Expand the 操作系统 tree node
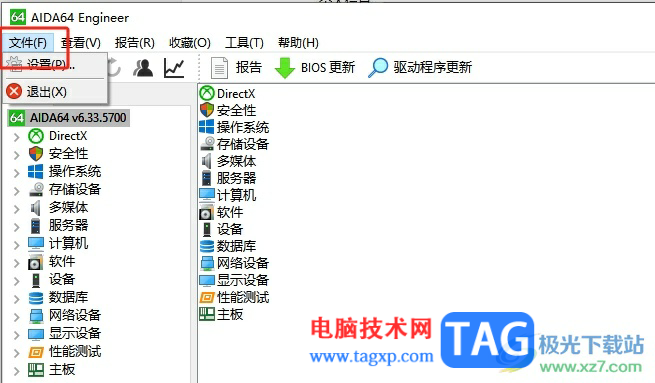The width and height of the screenshot is (655, 383). coord(16,172)
